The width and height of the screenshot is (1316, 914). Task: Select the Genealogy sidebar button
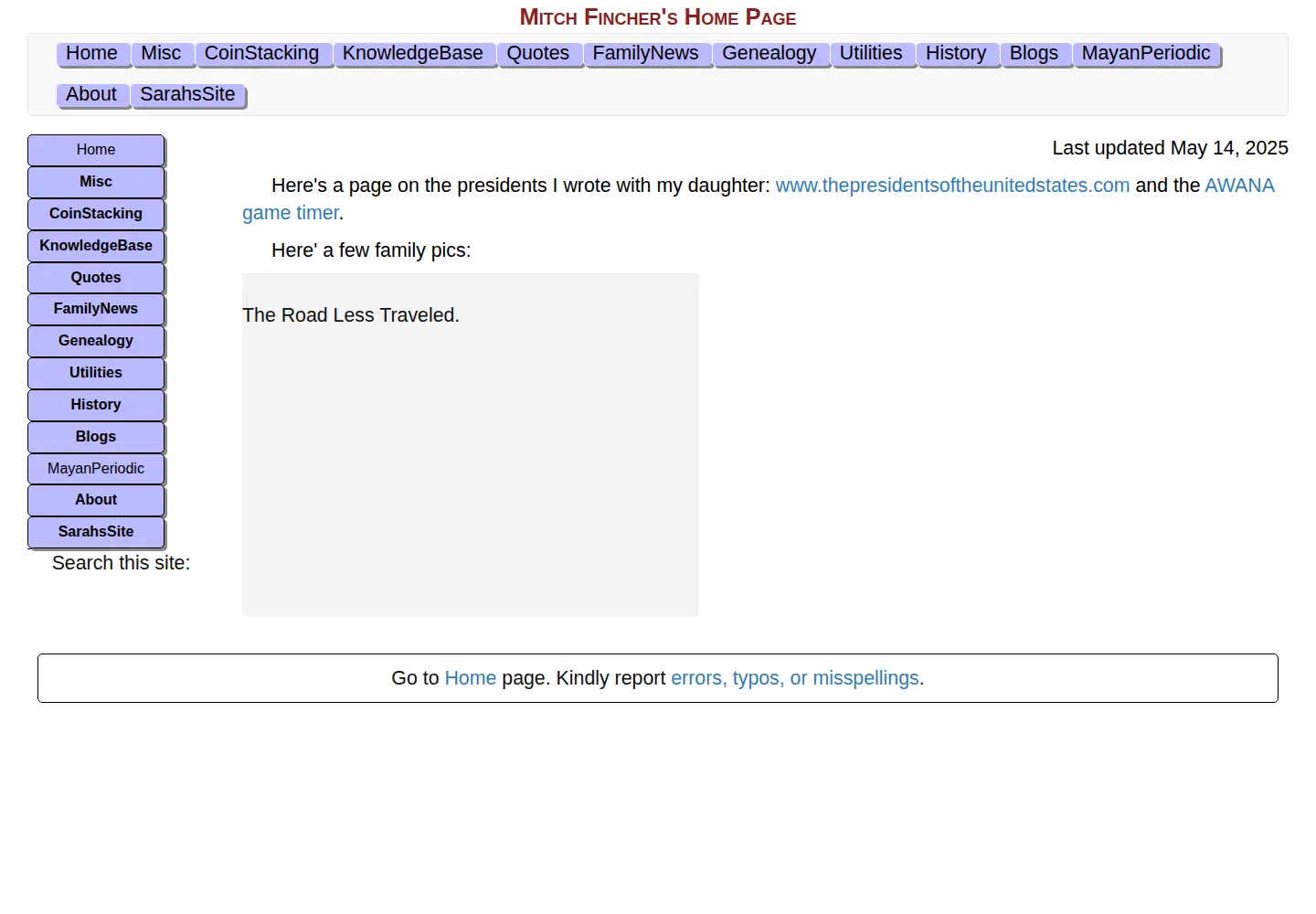(x=96, y=341)
